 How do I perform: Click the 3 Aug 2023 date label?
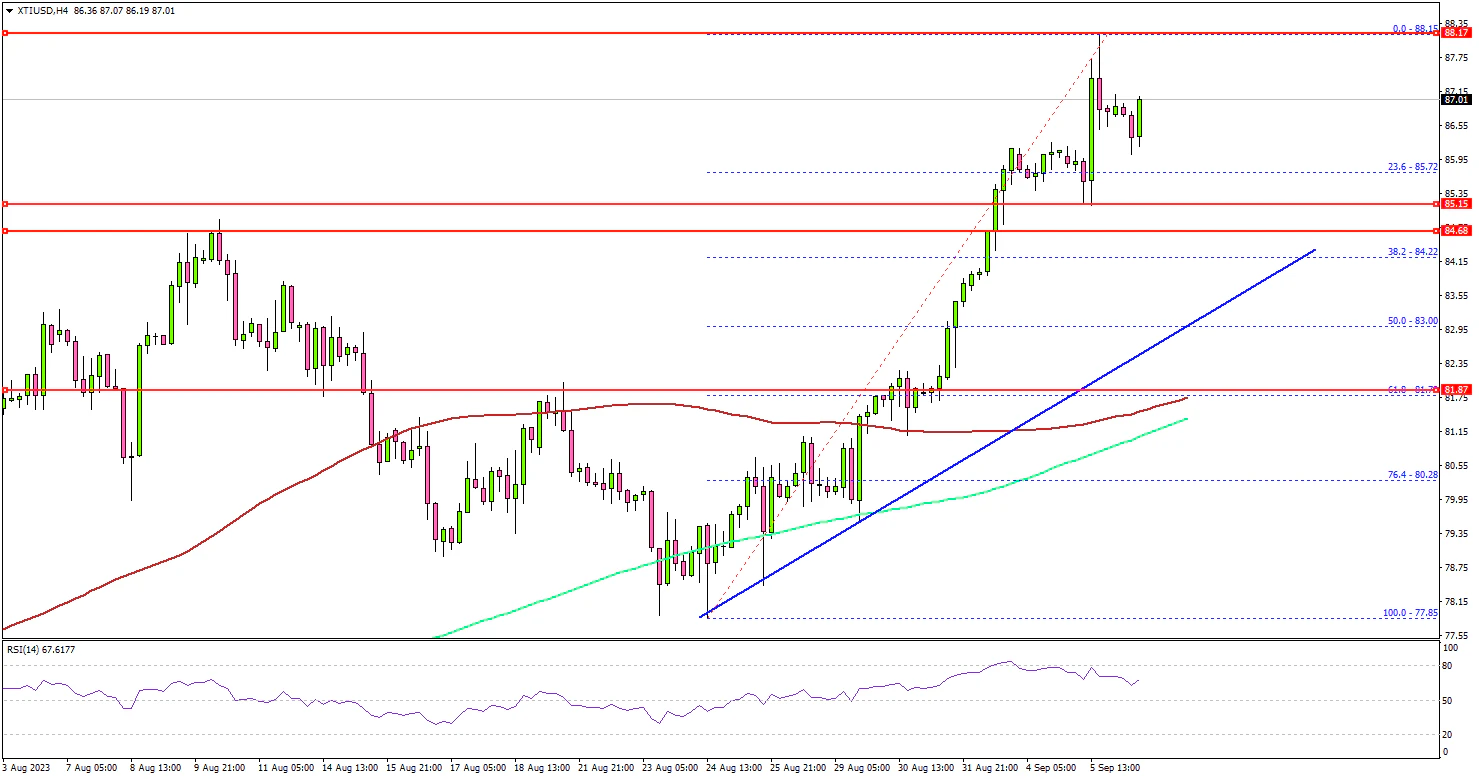click(27, 768)
